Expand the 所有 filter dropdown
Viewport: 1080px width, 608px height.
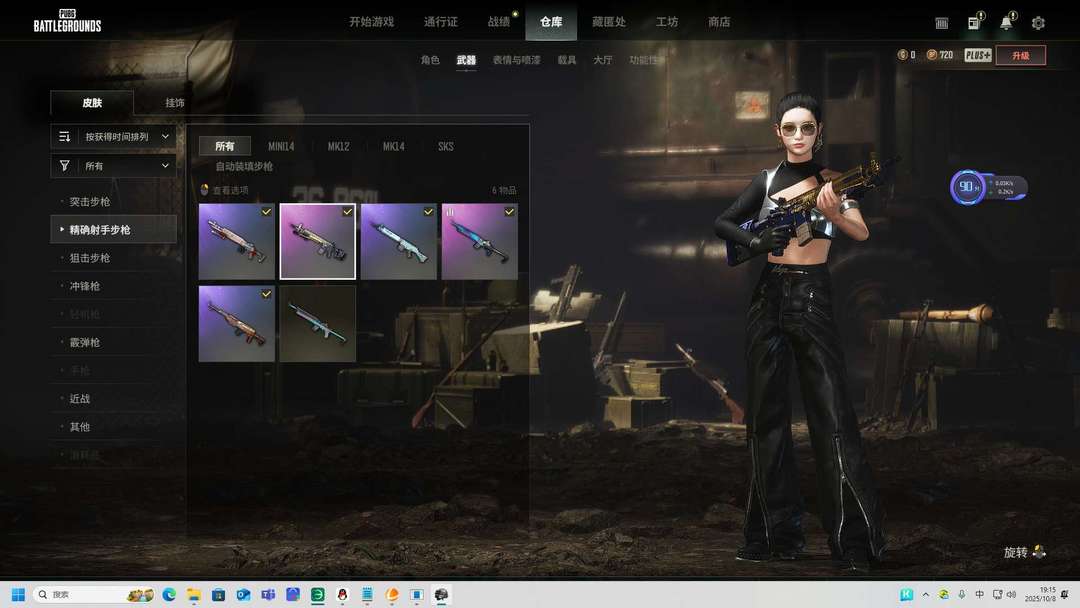point(114,166)
